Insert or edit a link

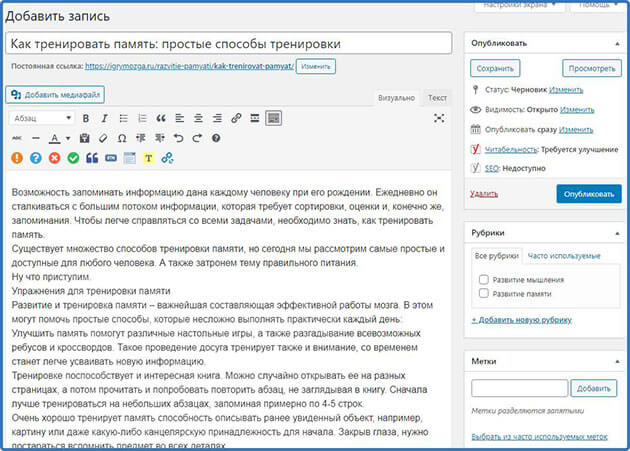pos(236,118)
